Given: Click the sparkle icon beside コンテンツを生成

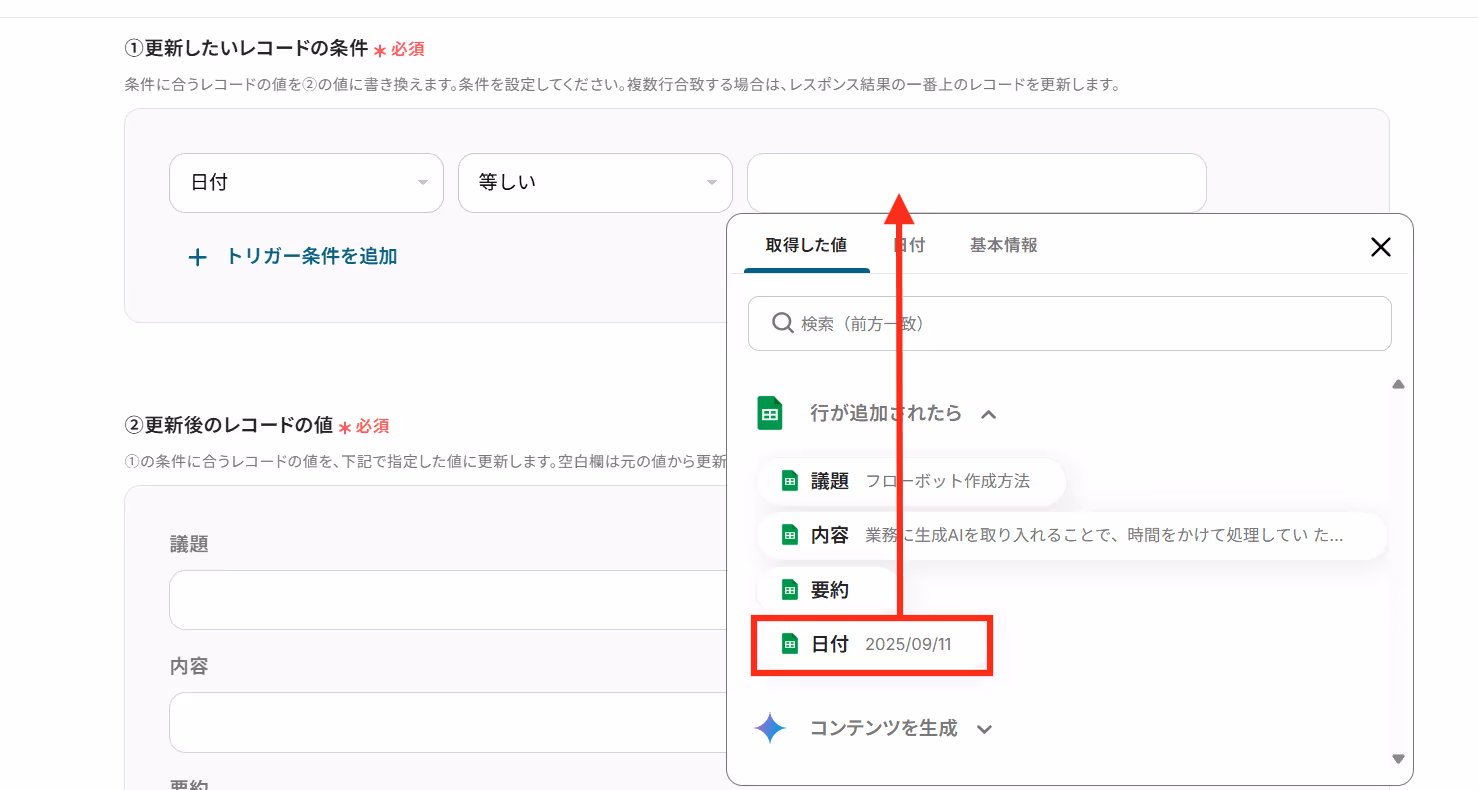Looking at the screenshot, I should tap(770, 728).
